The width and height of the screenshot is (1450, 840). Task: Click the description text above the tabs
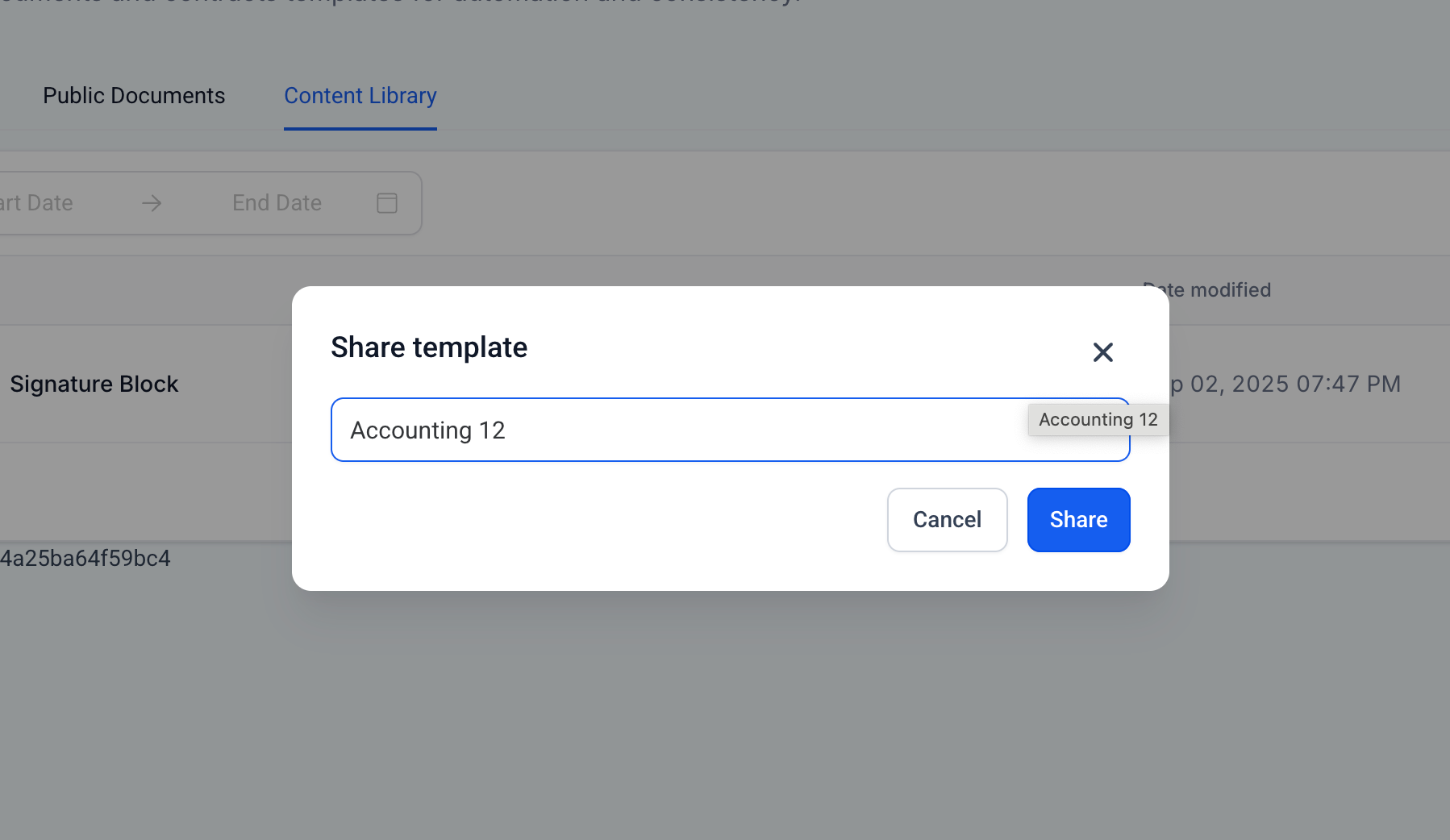click(x=403, y=2)
